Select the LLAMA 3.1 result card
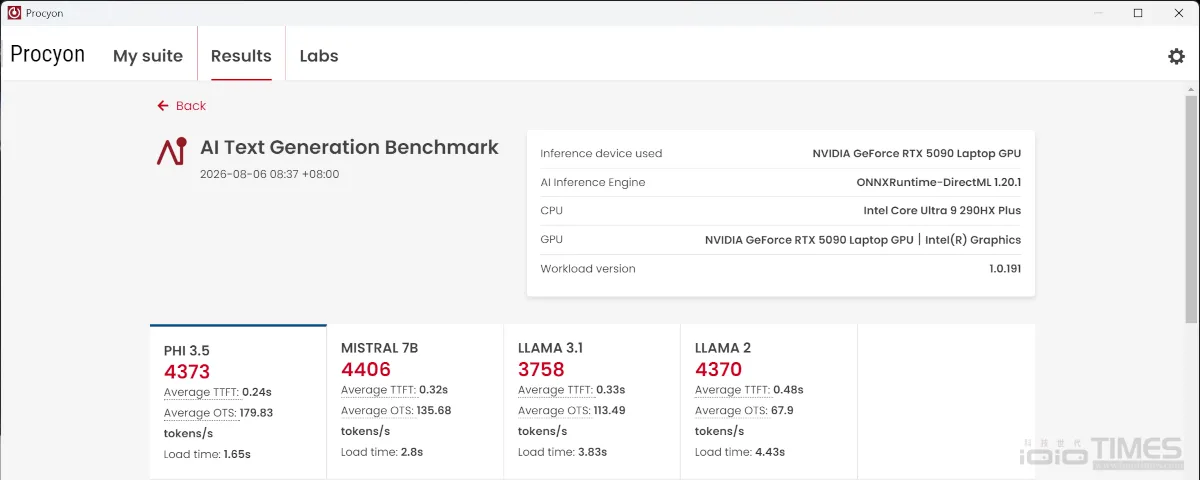This screenshot has width=1200, height=480. pos(592,402)
